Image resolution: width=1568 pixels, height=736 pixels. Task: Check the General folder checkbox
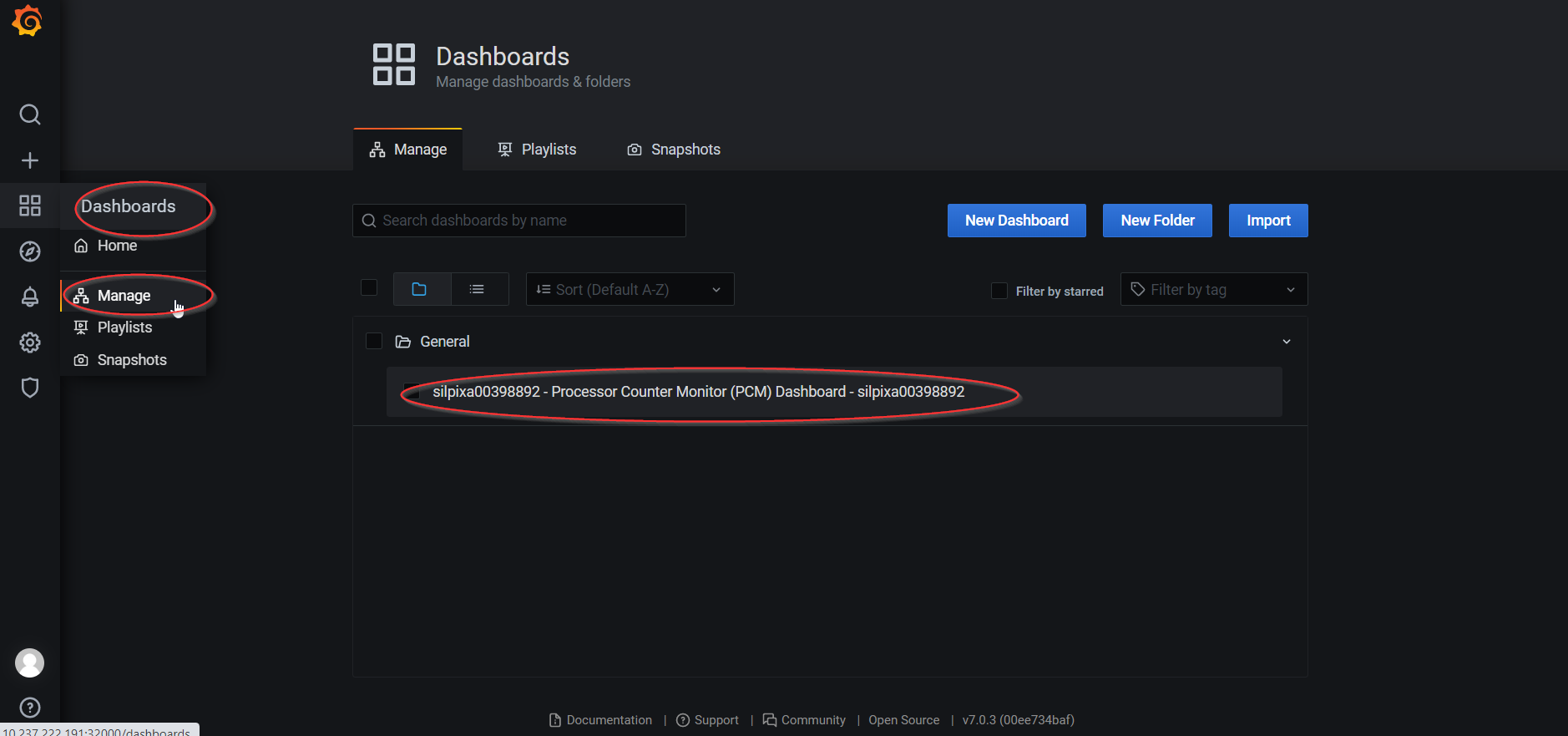tap(374, 341)
